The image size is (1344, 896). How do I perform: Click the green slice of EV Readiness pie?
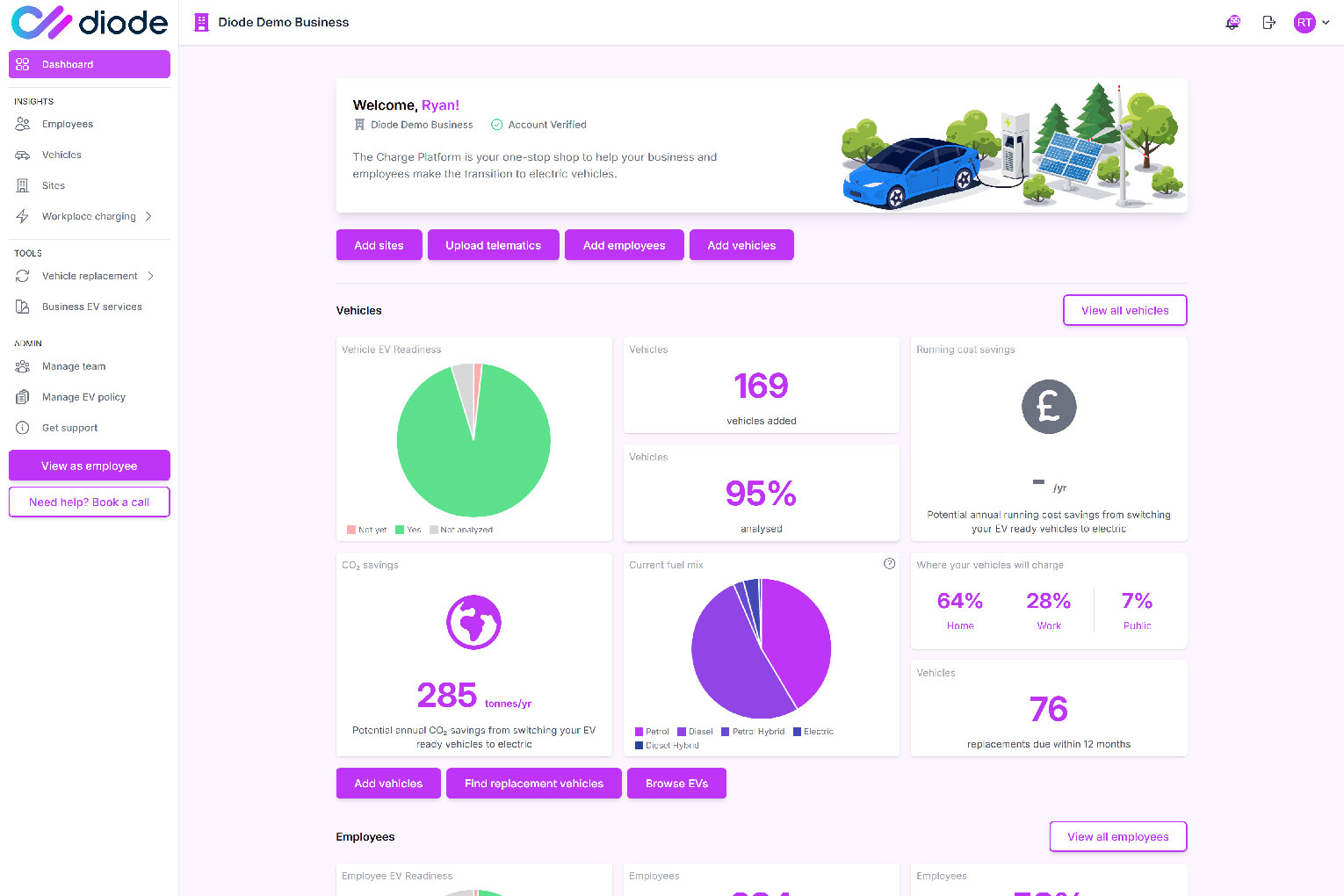tap(474, 466)
